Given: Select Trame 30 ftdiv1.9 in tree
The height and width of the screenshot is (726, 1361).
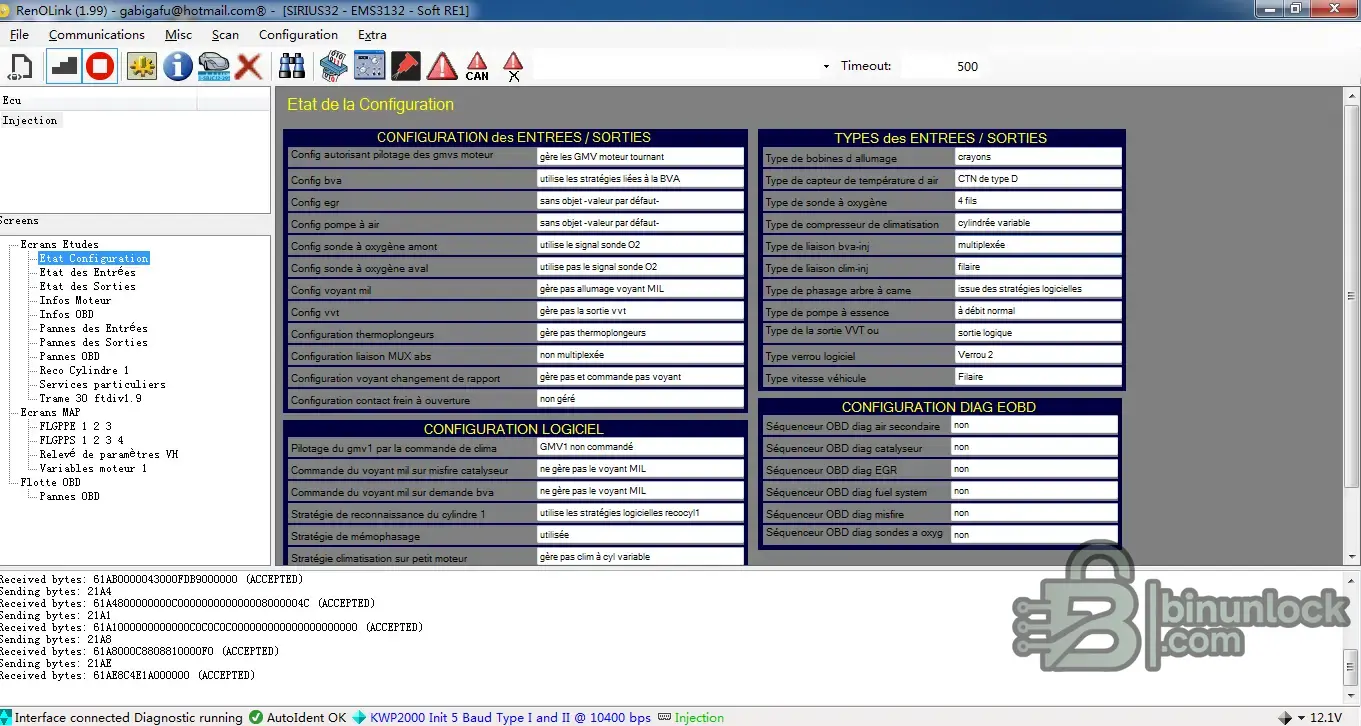Looking at the screenshot, I should (x=90, y=398).
